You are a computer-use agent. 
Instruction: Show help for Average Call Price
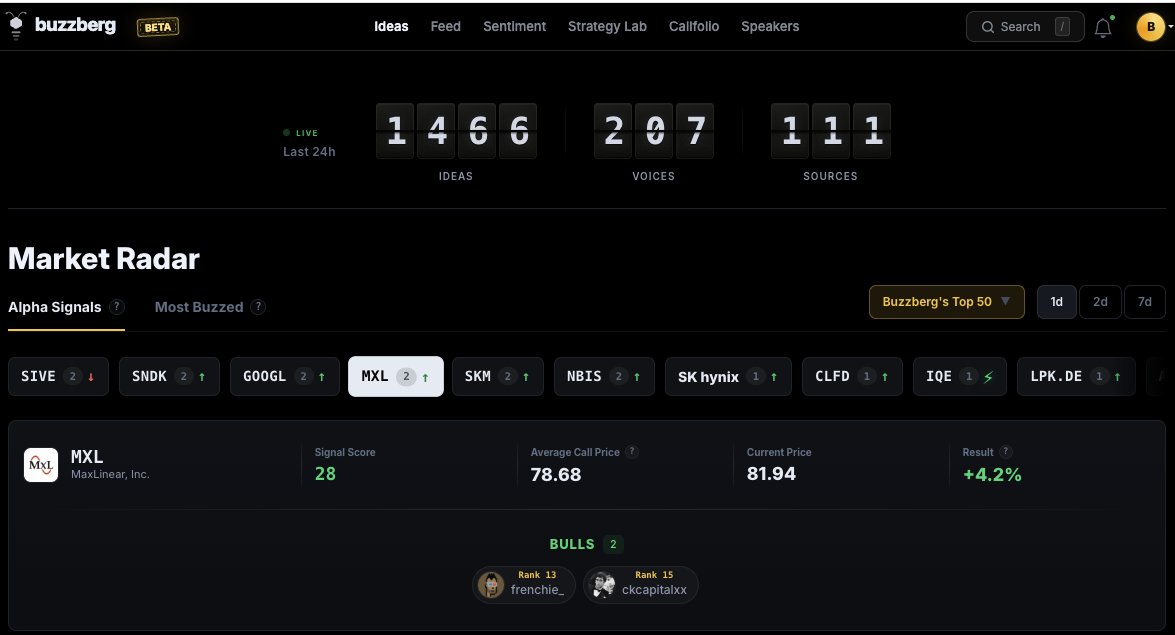click(632, 451)
